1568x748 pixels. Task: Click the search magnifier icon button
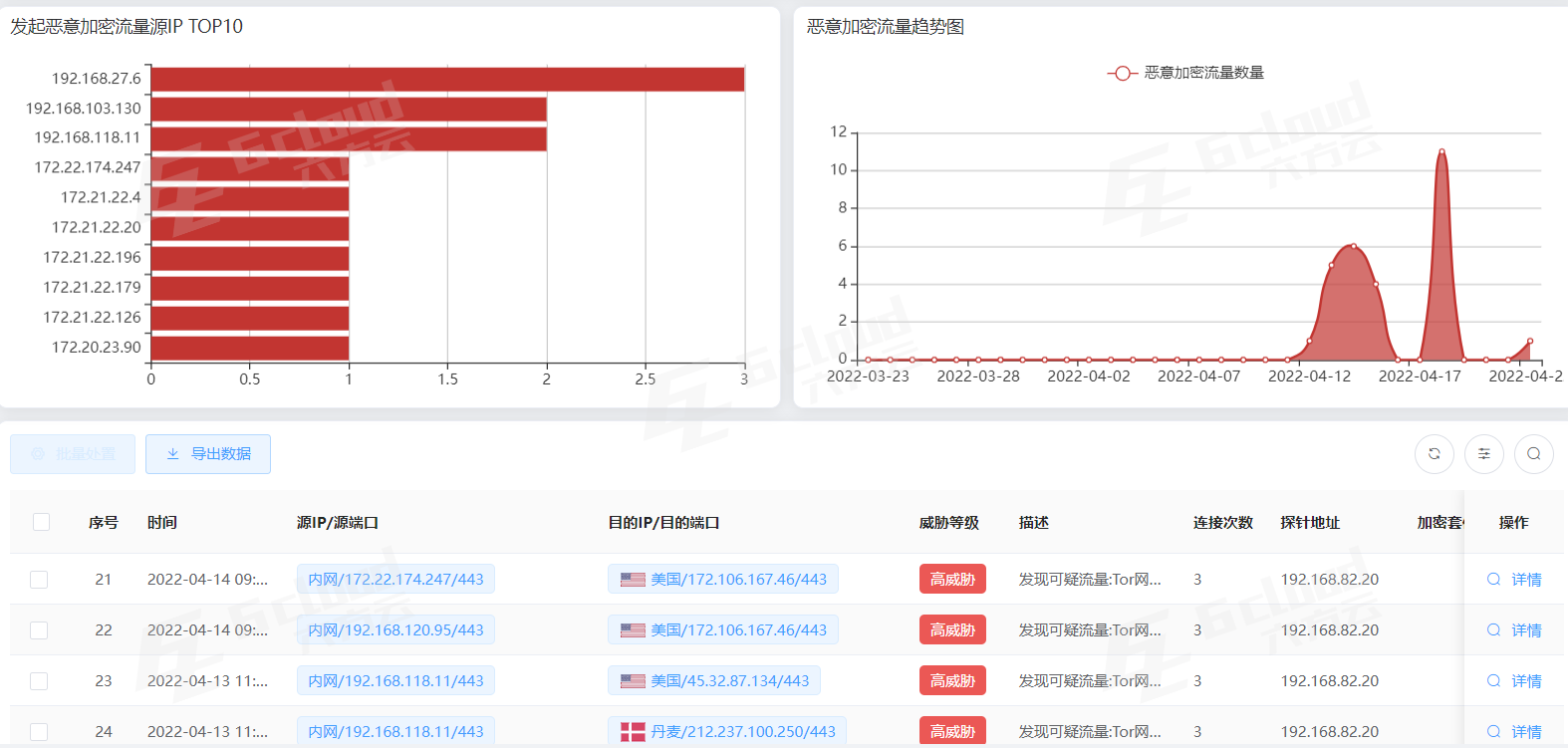coord(1534,454)
